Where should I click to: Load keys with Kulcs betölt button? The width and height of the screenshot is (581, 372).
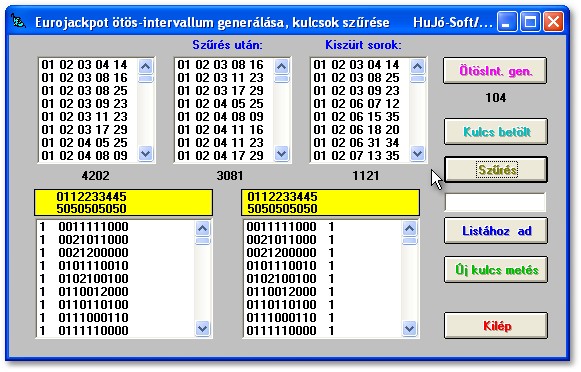coord(496,132)
